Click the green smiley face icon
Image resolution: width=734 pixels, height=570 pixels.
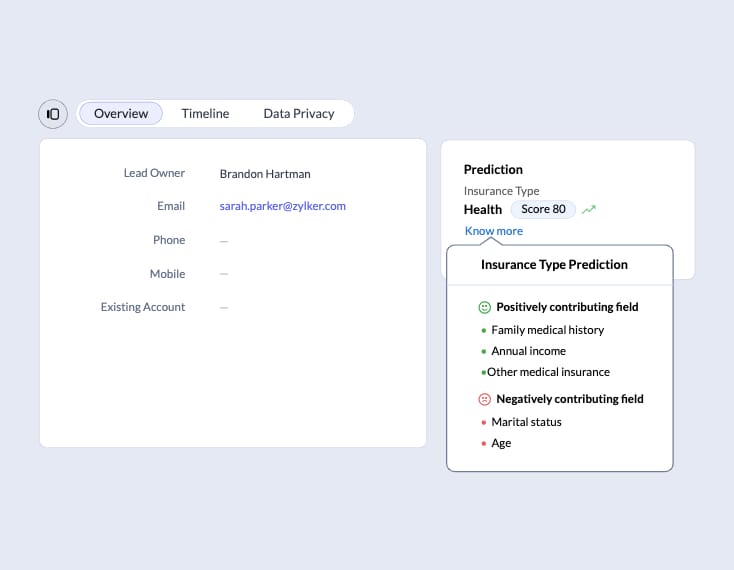485,307
